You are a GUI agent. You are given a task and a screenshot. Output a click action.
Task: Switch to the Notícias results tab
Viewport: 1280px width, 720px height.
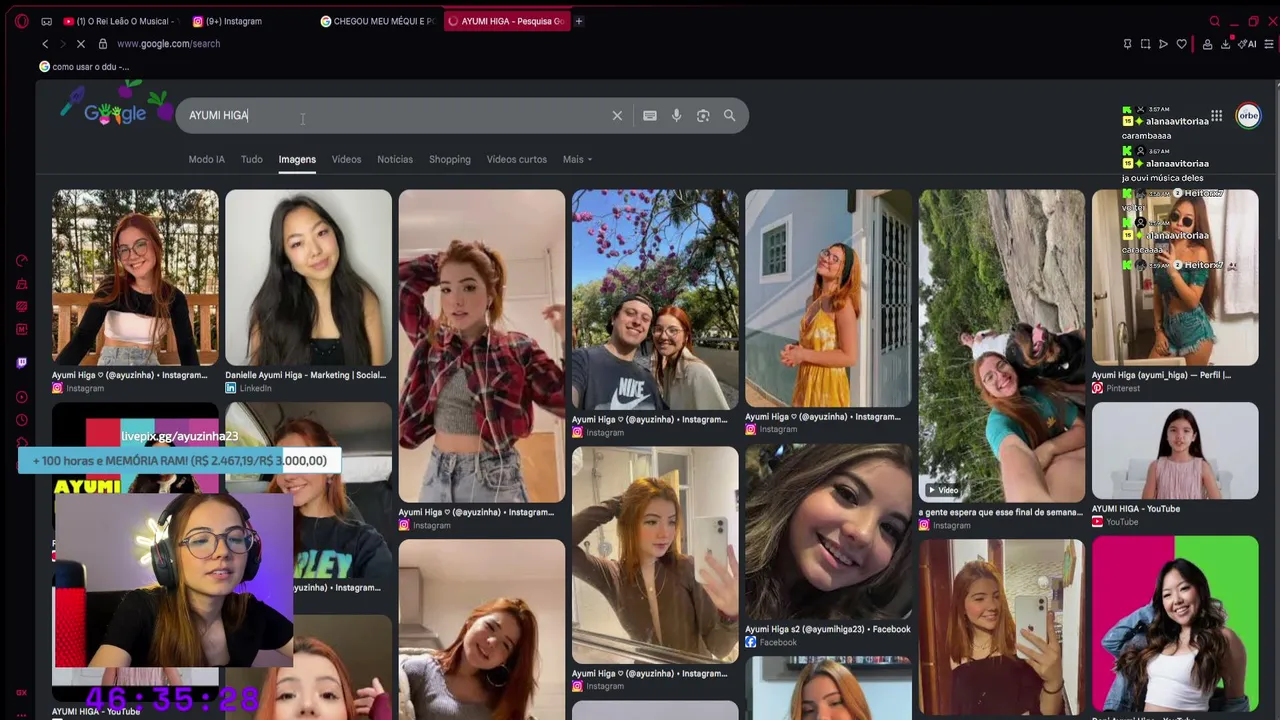click(395, 160)
